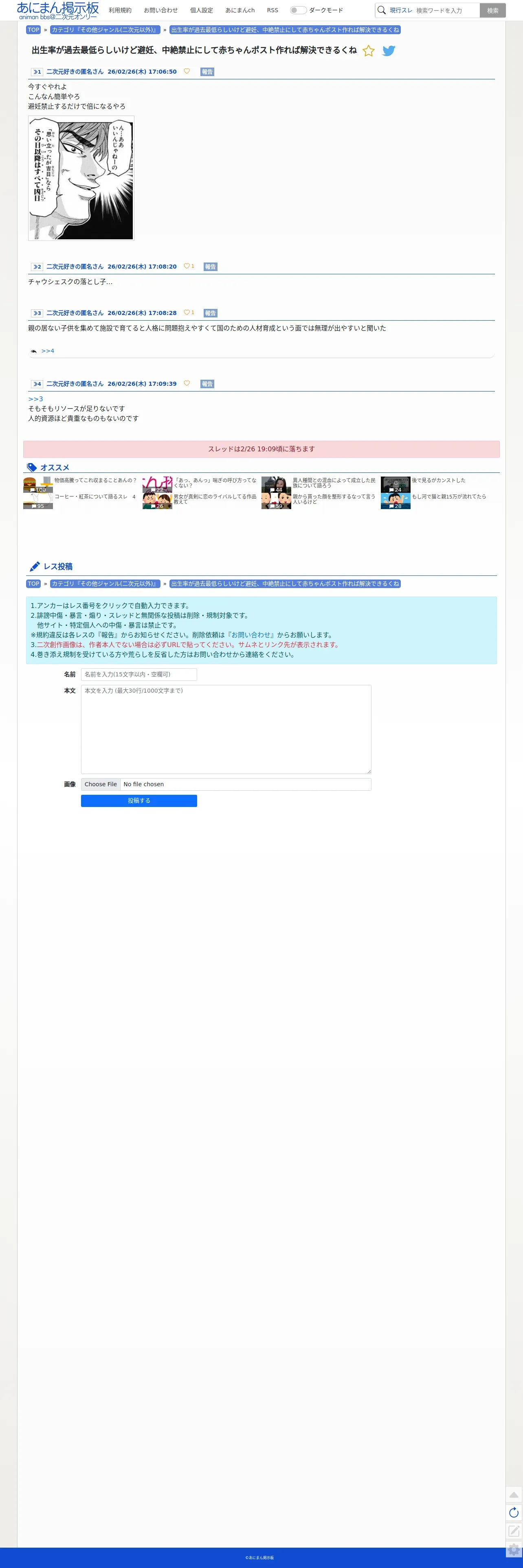Viewport: 523px width, 1568px height.
Task: Like post 1 with heart icon
Action: click(187, 71)
